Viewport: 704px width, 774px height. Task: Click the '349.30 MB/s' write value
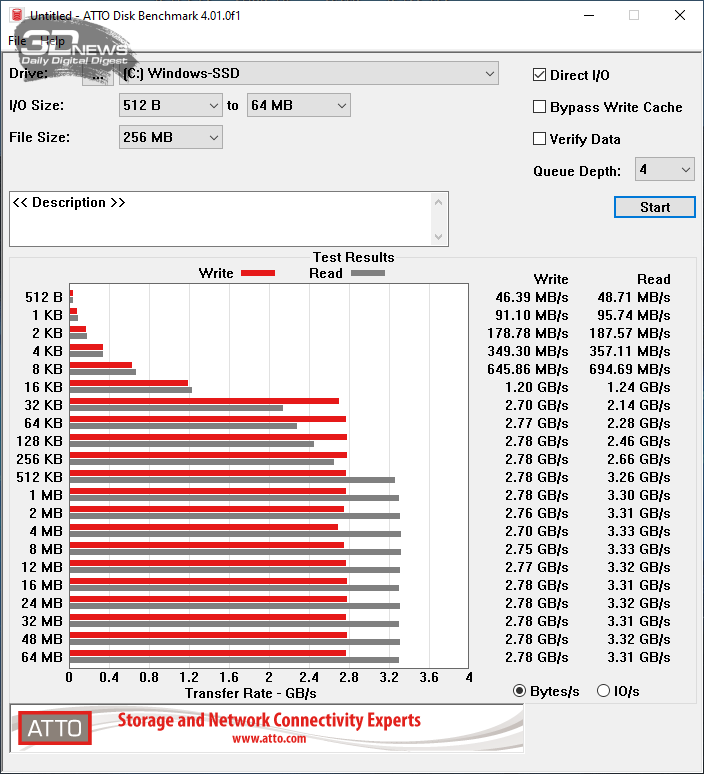coord(528,351)
